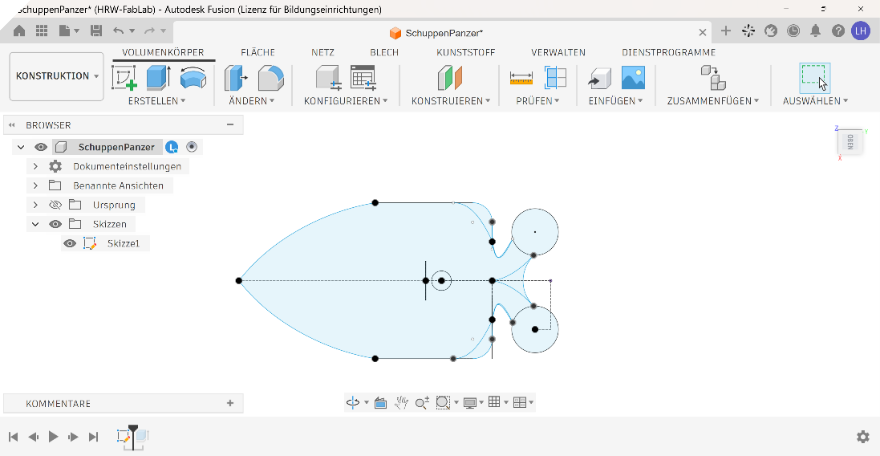Insert a canvas image icon
The height and width of the screenshot is (456, 880).
pos(633,77)
